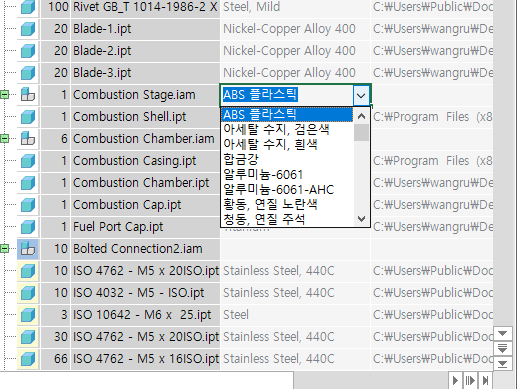The height and width of the screenshot is (389, 521).
Task: Select the Fuel Port Cap.ipt name cell
Action: coord(145,227)
